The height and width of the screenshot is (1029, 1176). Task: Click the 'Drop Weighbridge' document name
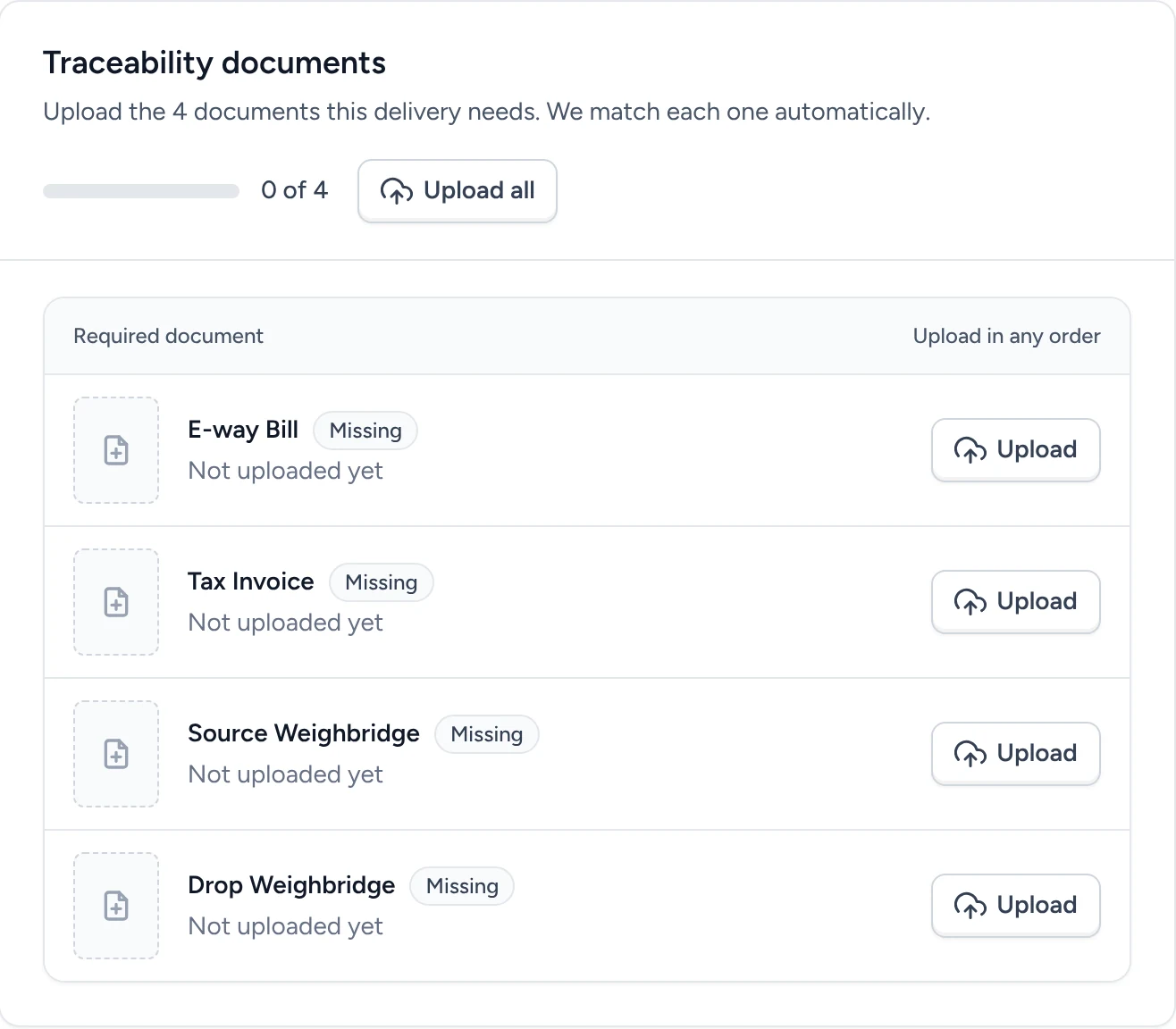(291, 885)
